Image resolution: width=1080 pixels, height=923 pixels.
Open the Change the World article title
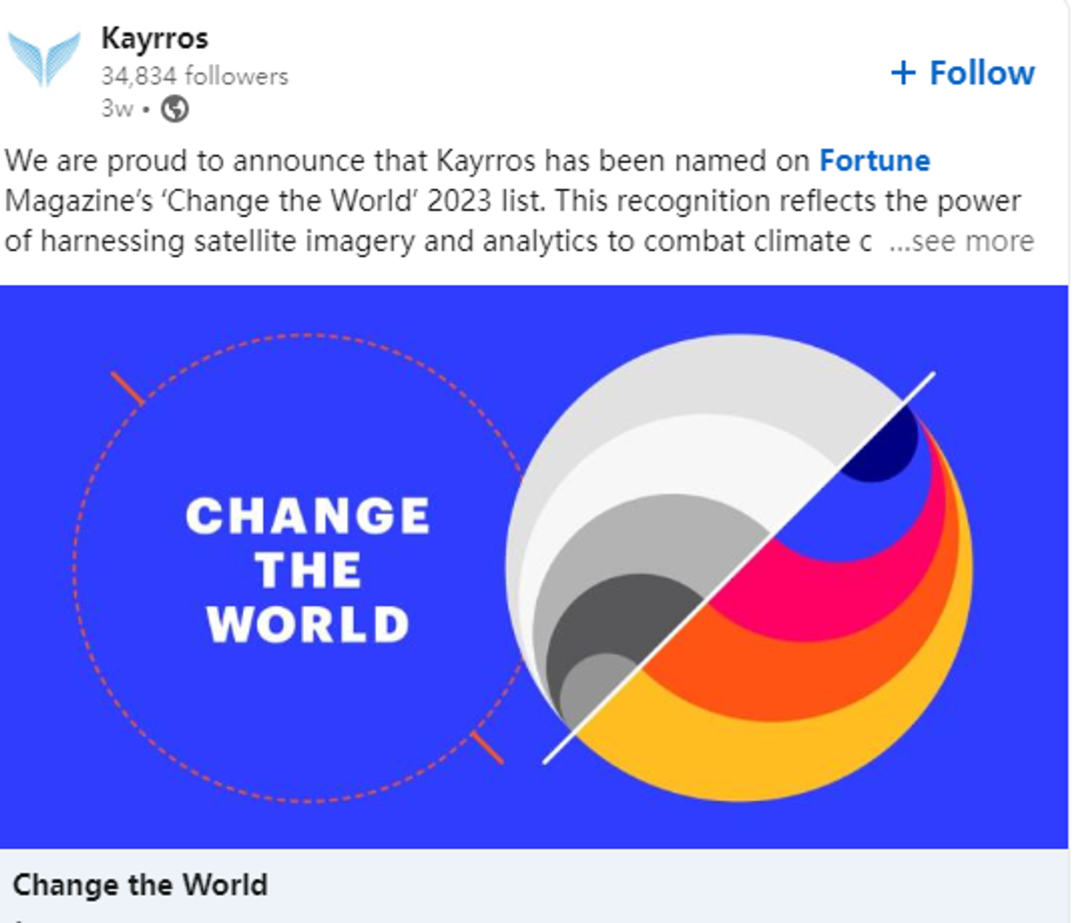point(140,884)
